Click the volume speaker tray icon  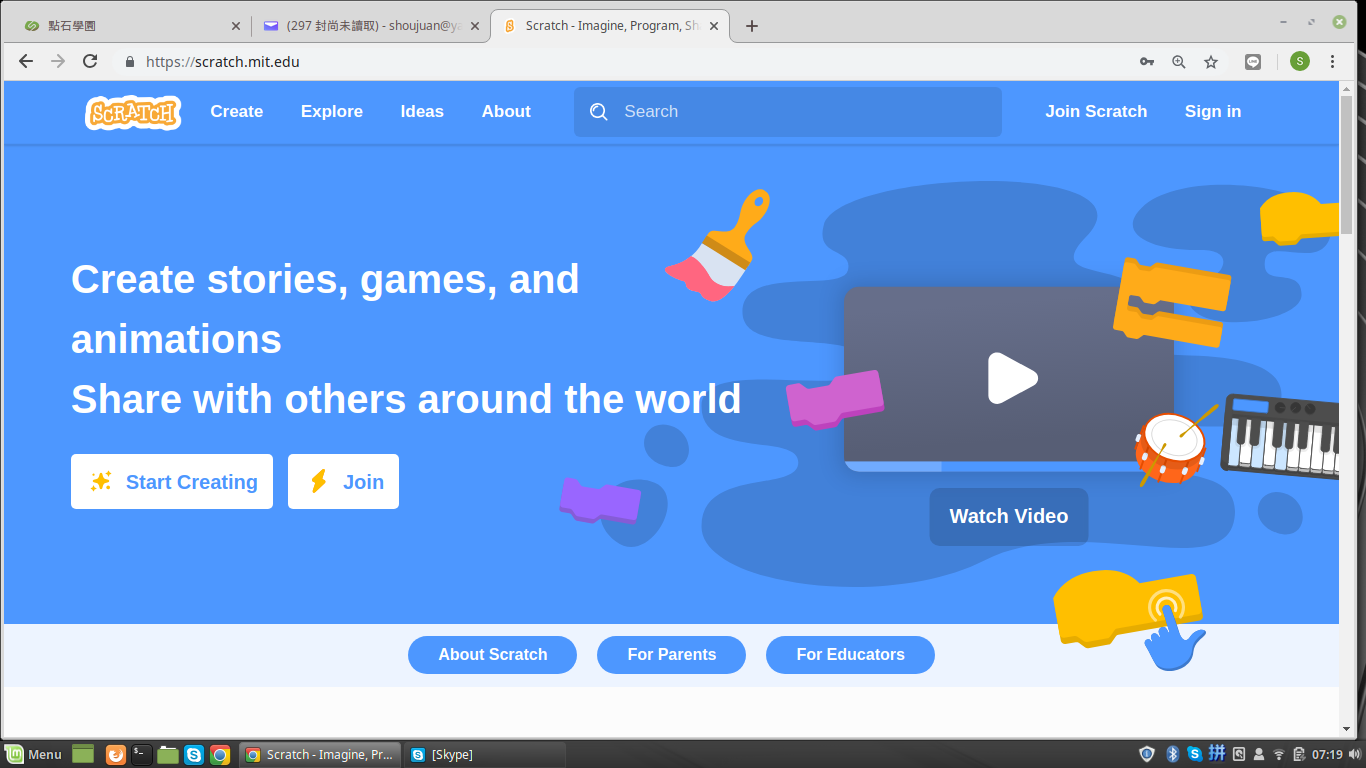(1354, 755)
